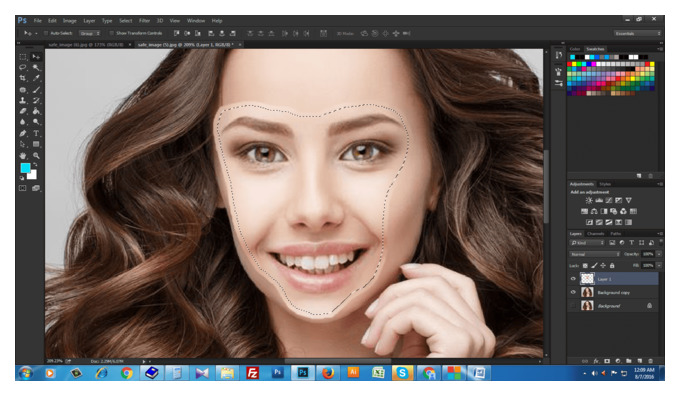Image resolution: width=680 pixels, height=396 pixels.
Task: Swap foreground and background colors
Action: coord(35,165)
